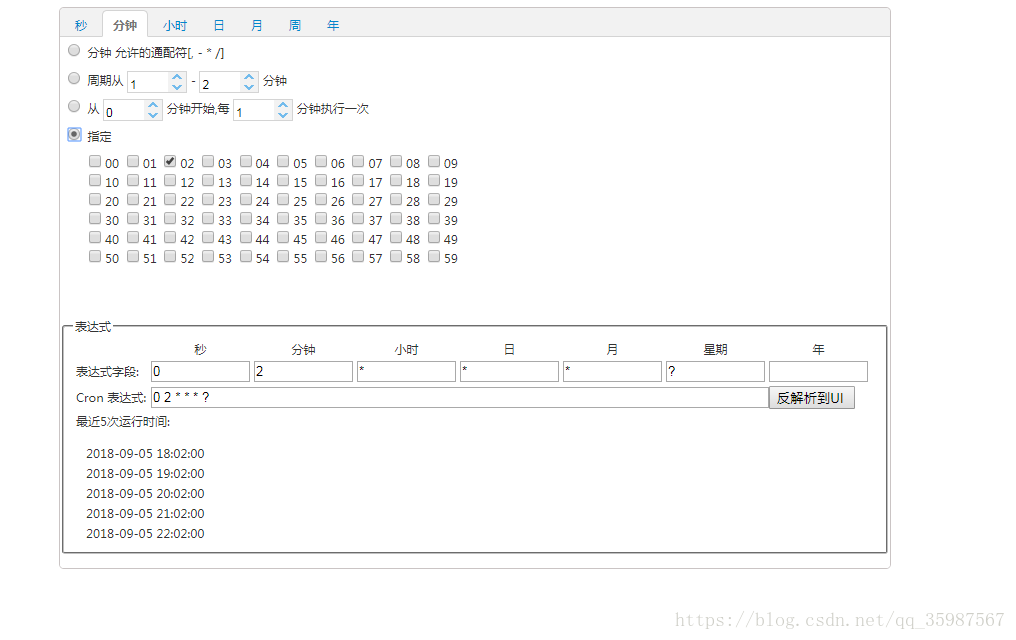
Task: Tick the minute 54 checkbox
Action: click(x=246, y=256)
